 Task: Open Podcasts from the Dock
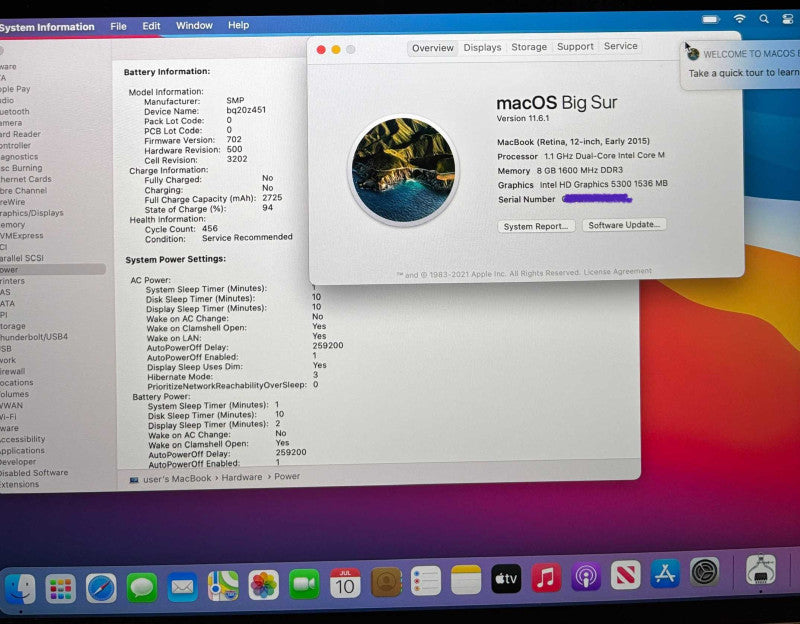point(586,576)
